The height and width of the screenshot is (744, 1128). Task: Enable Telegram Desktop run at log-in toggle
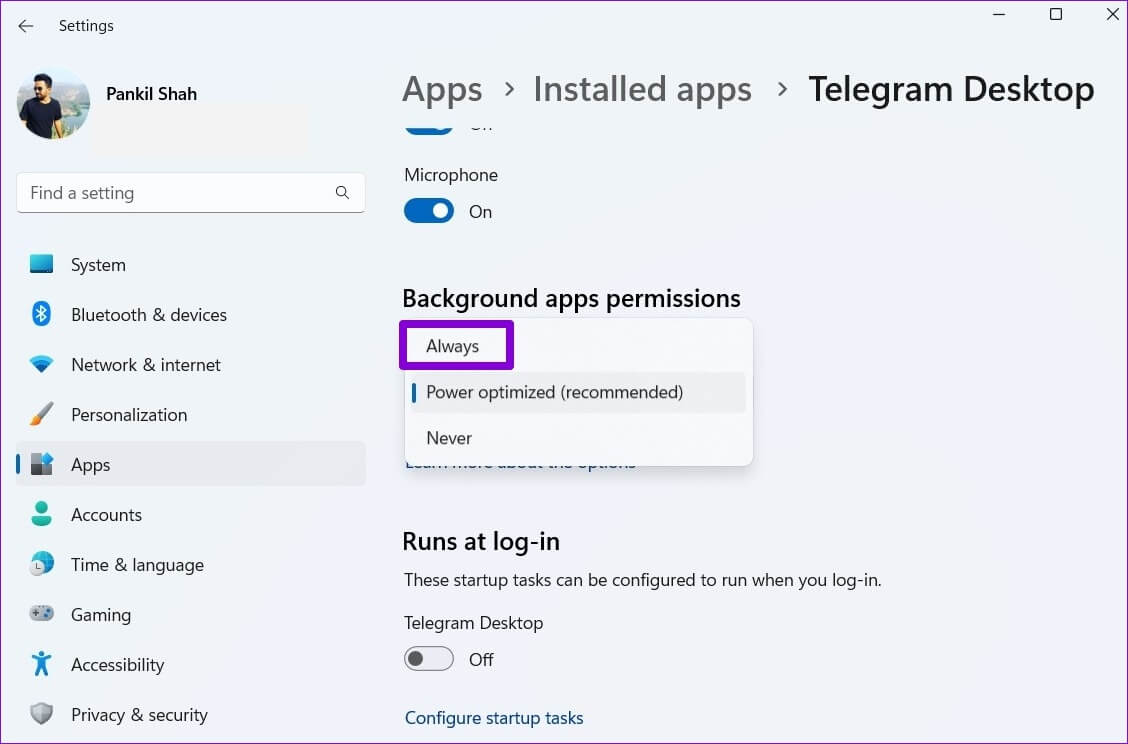(x=429, y=658)
